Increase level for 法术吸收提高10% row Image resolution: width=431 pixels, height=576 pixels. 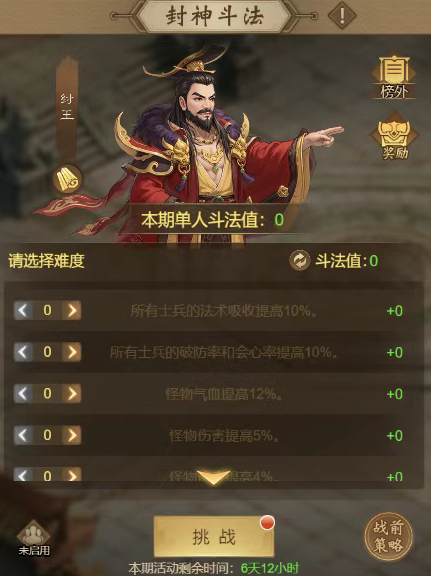pos(72,310)
